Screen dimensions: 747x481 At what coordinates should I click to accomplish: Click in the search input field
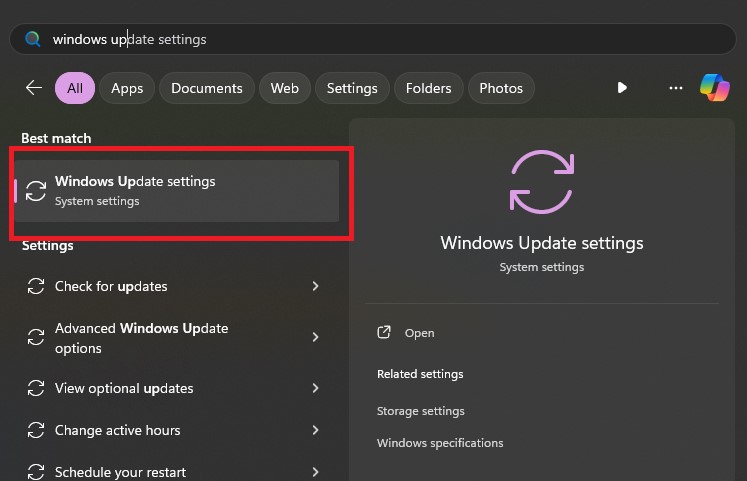coord(373,39)
